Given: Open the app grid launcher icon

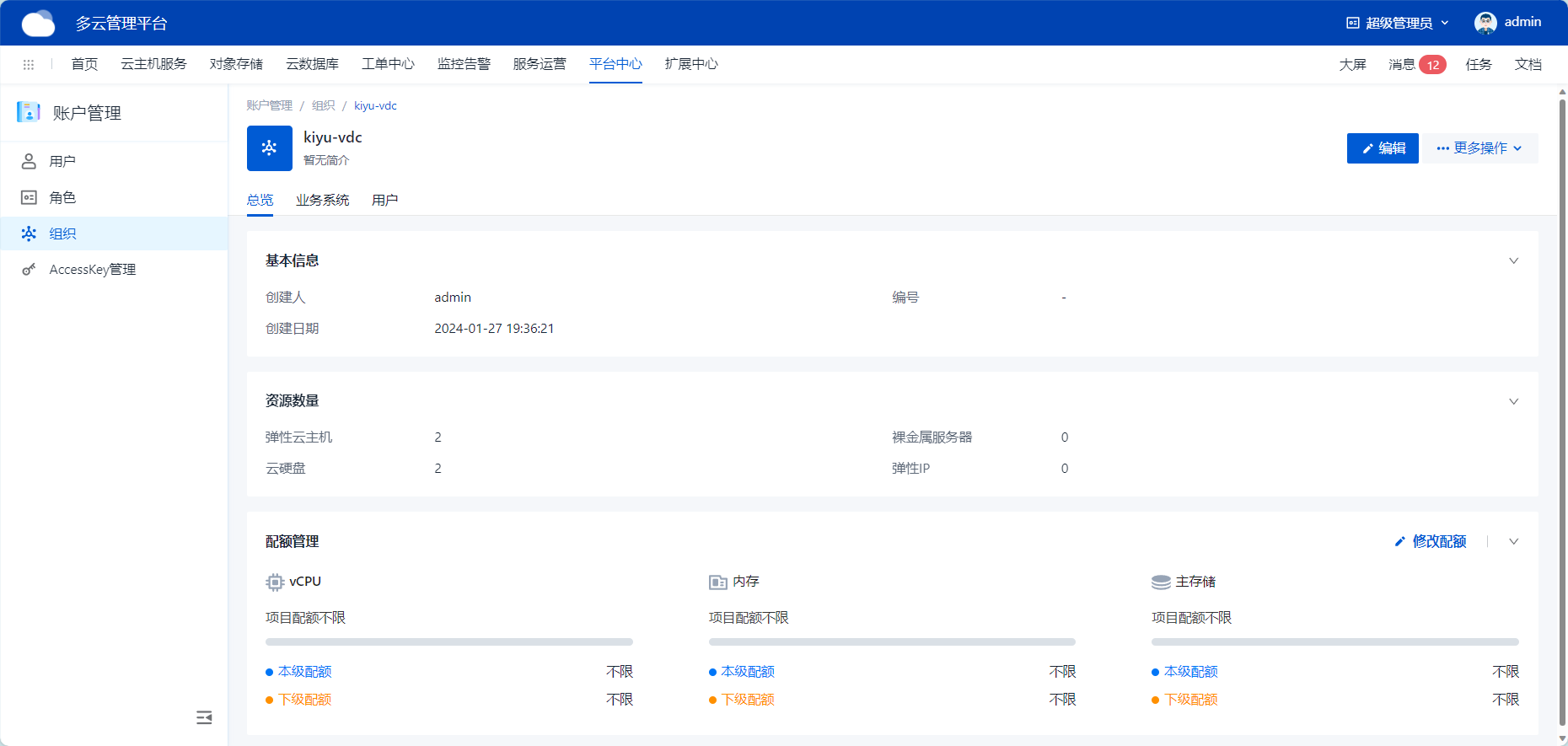Looking at the screenshot, I should (x=29, y=65).
